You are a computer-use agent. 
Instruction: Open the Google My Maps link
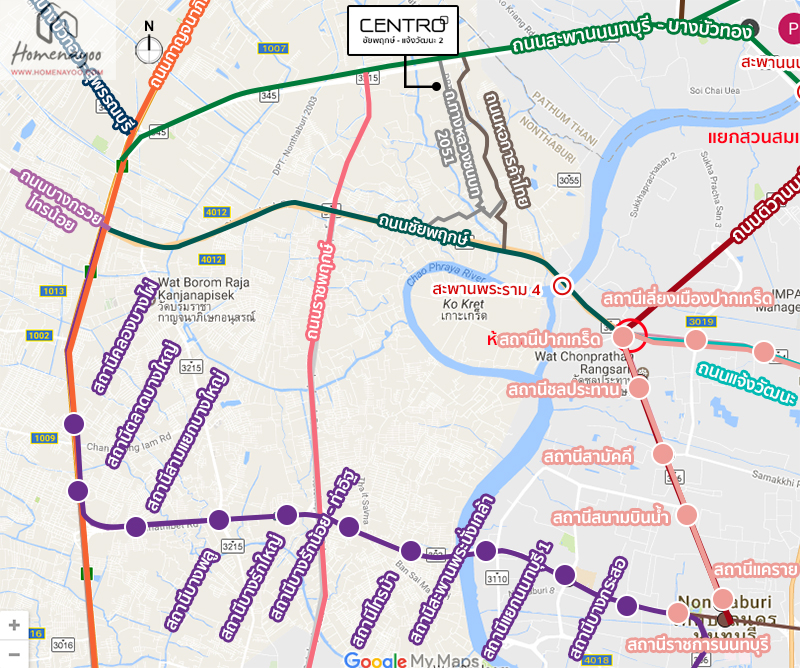point(412,660)
